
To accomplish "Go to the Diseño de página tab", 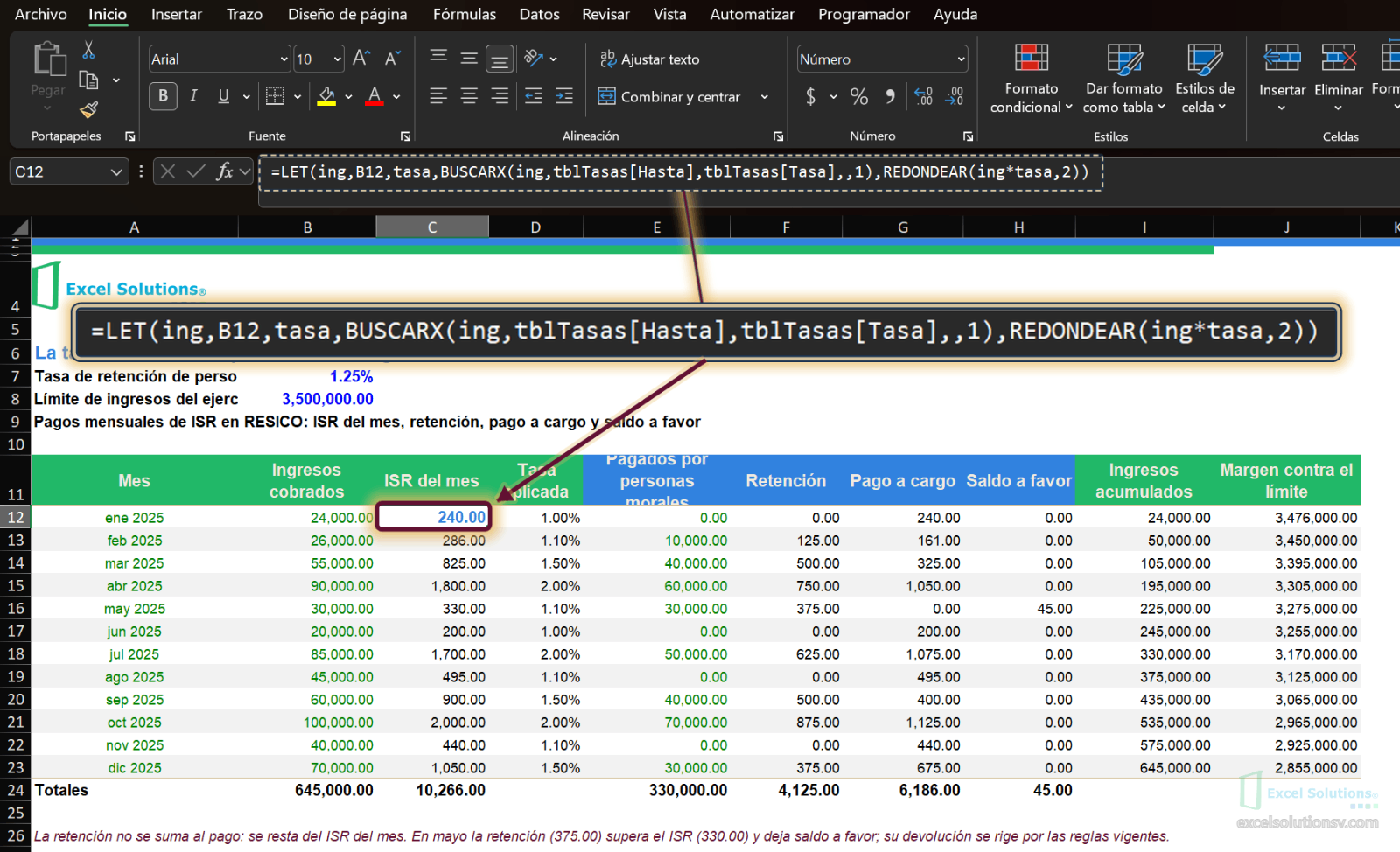I will pyautogui.click(x=347, y=14).
